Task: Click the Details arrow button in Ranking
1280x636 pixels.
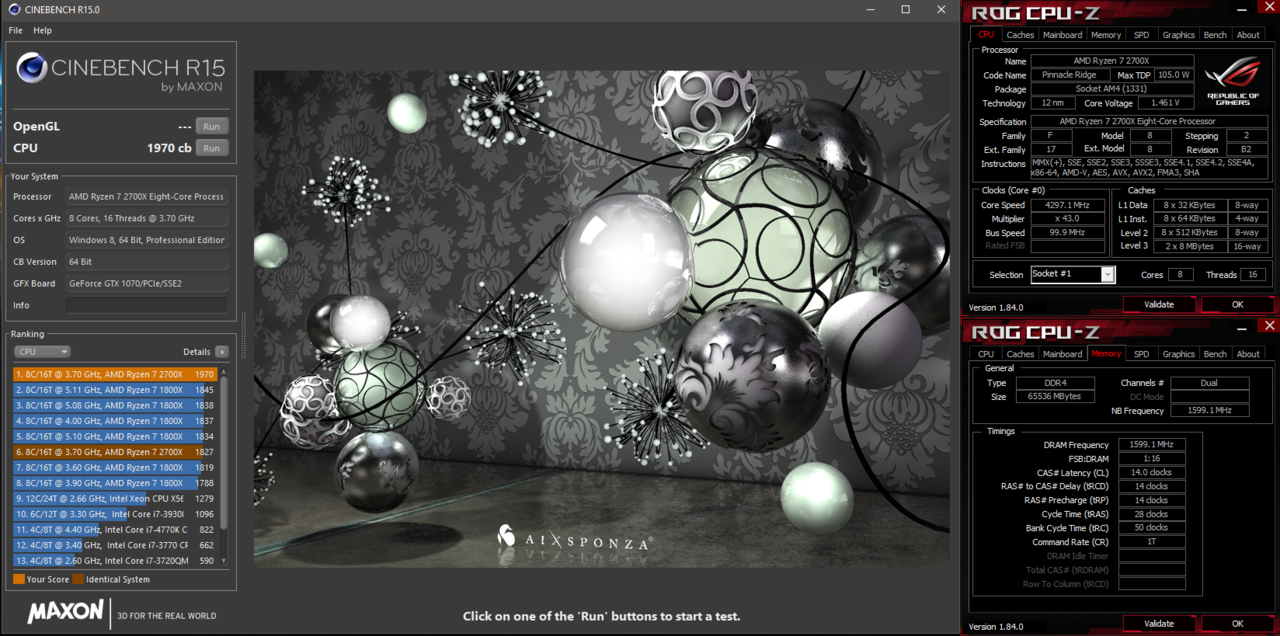Action: click(222, 352)
